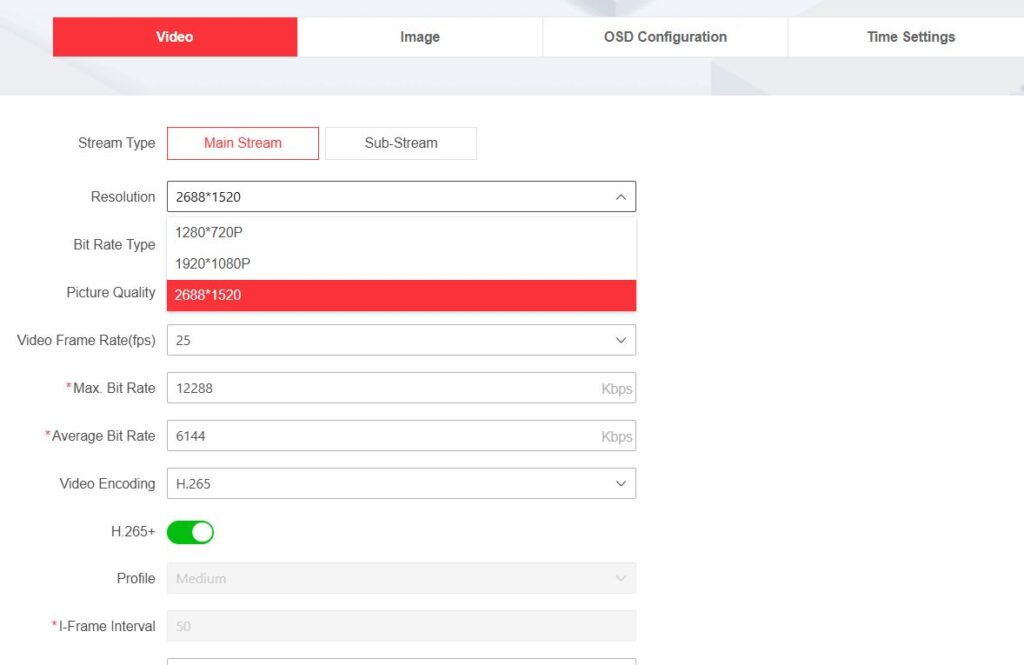Screen dimensions: 1024x665
Task: Select the highlighted 2688*1520 resolution option
Action: (400, 295)
